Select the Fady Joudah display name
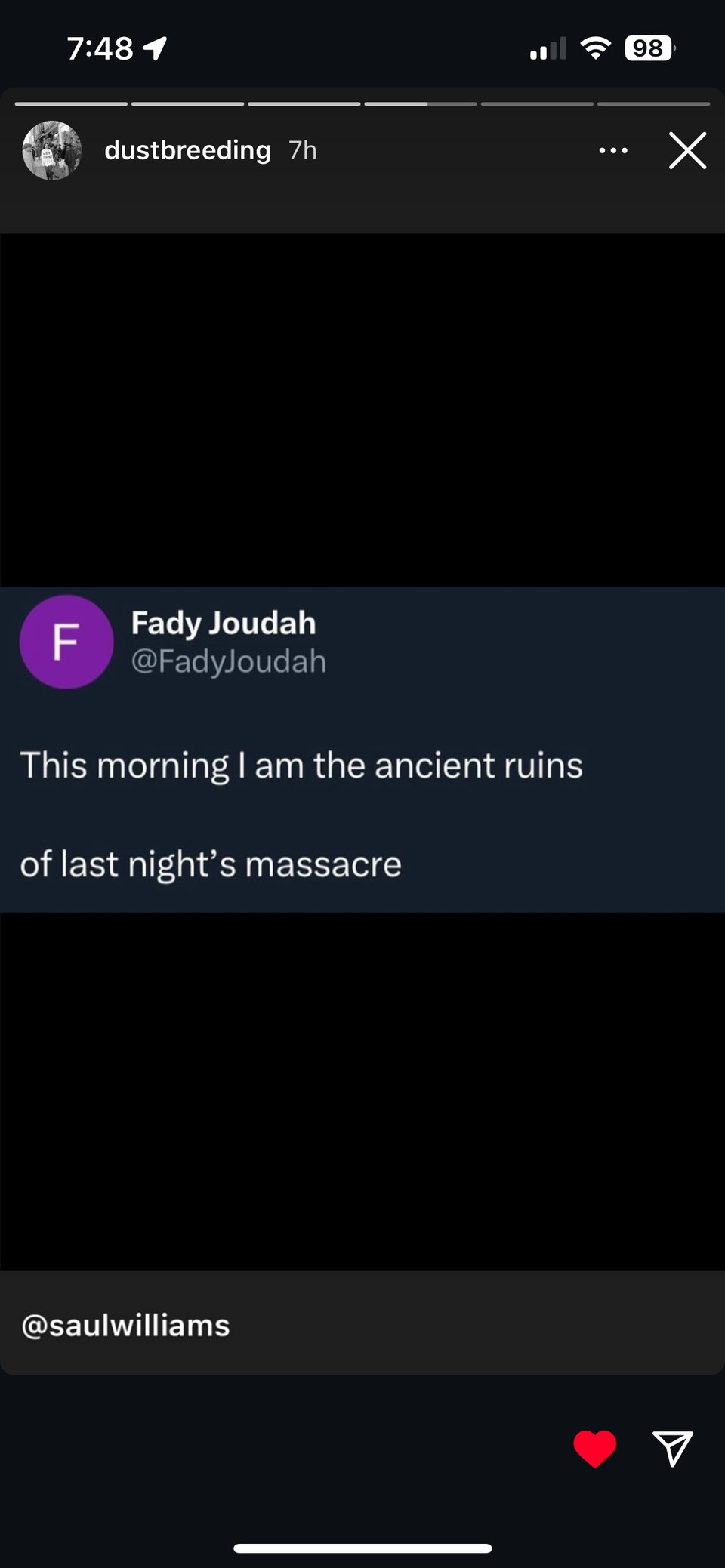 [x=224, y=623]
